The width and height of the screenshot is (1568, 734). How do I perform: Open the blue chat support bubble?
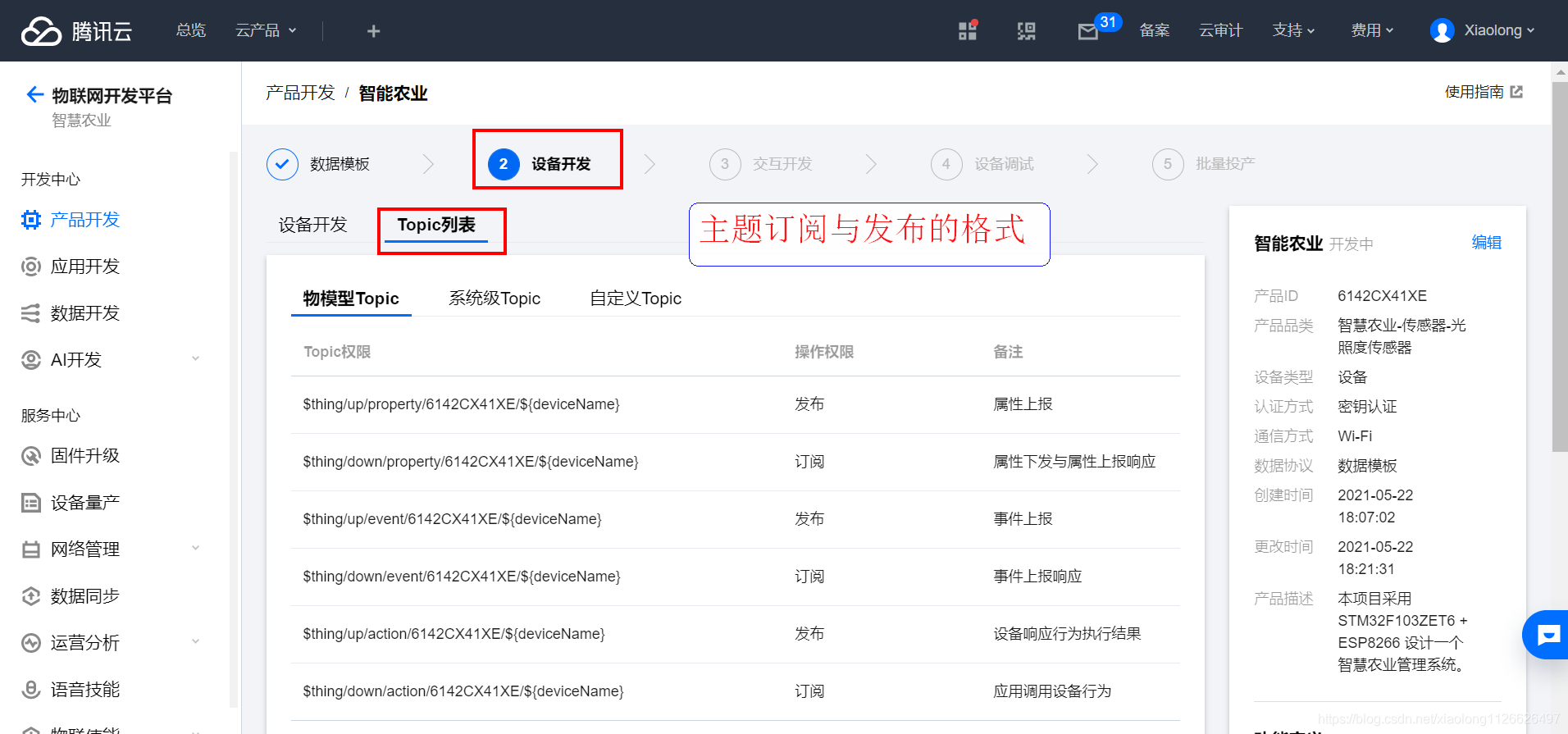(x=1547, y=635)
